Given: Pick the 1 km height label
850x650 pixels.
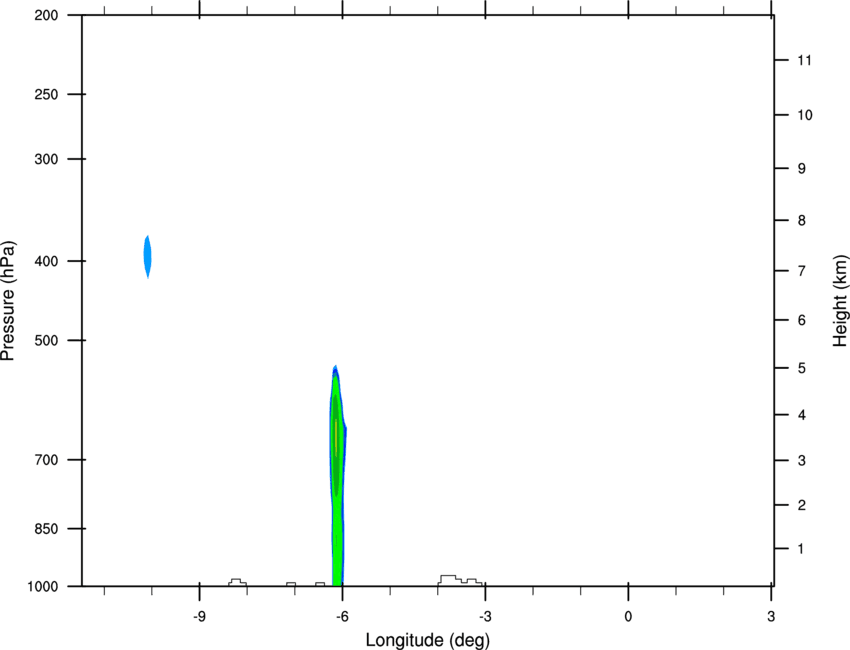Looking at the screenshot, I should tap(801, 549).
